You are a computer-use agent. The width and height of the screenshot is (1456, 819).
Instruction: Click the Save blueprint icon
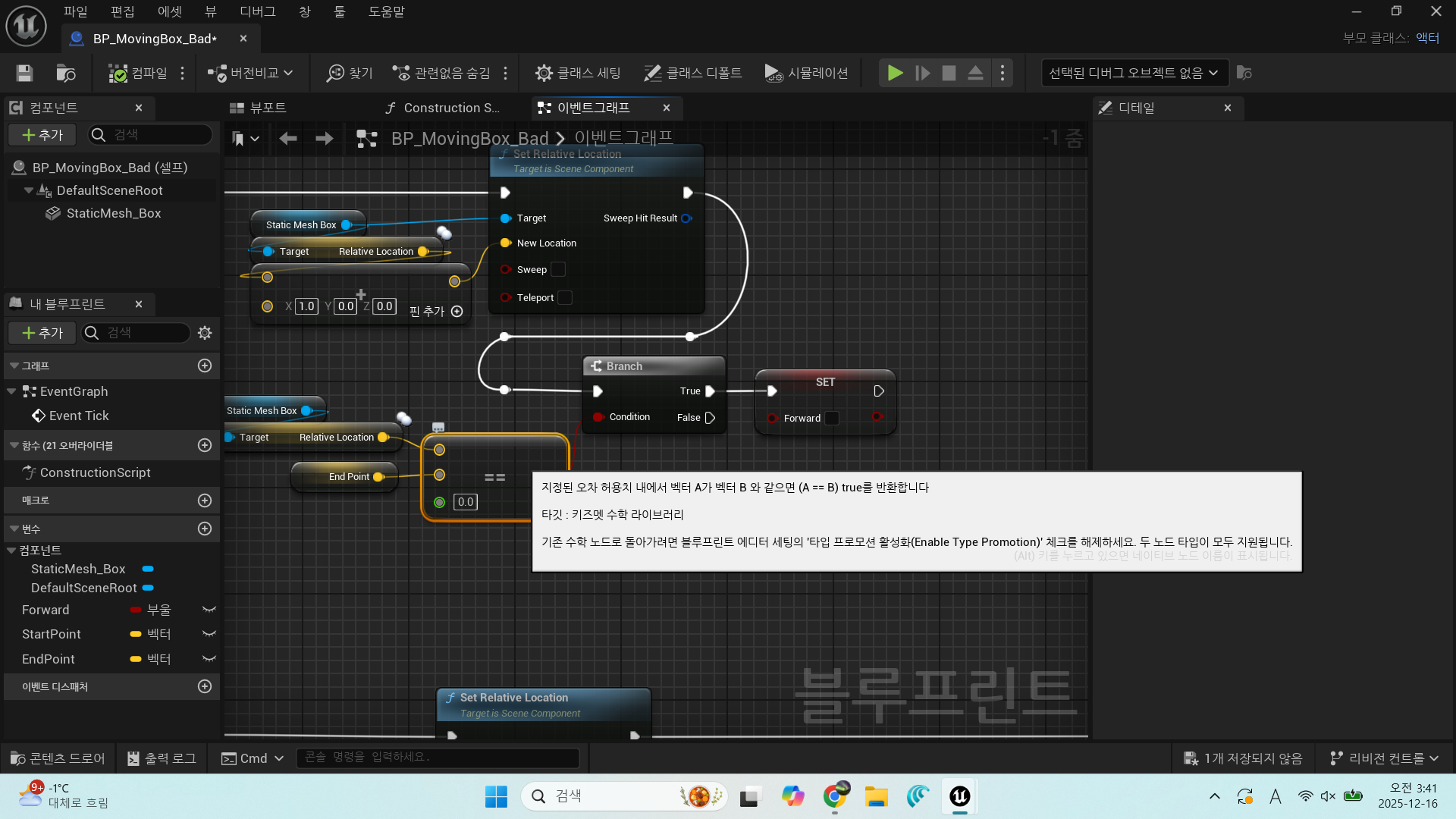pos(24,73)
